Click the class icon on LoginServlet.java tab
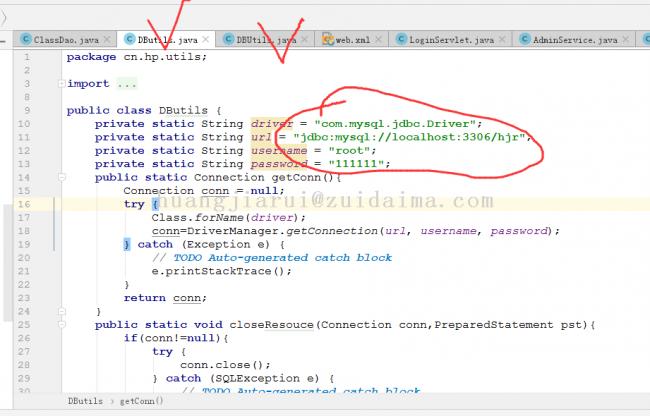 (401, 39)
